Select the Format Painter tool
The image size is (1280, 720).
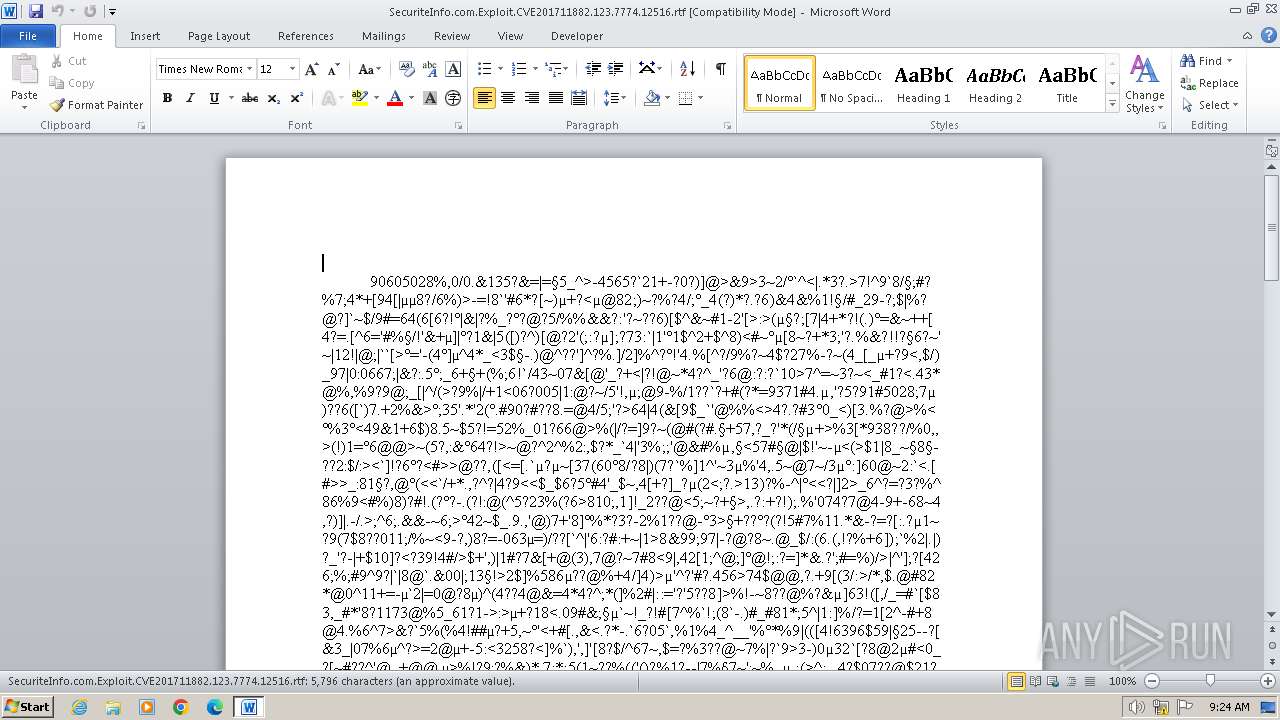(96, 105)
